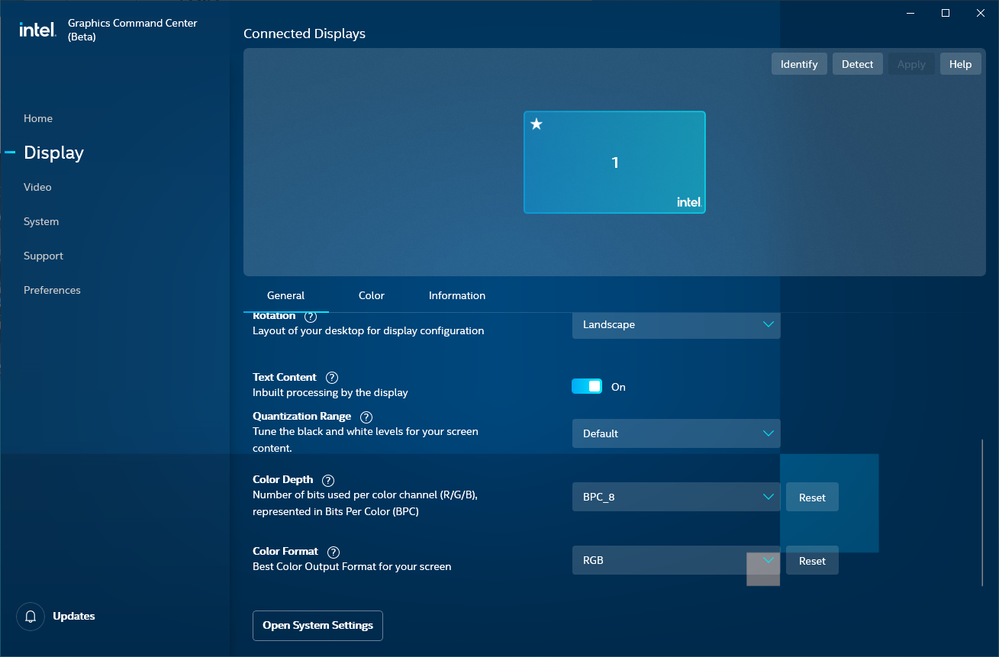Click the Color Depth help icon
This screenshot has height=657, width=999.
pyautogui.click(x=328, y=481)
